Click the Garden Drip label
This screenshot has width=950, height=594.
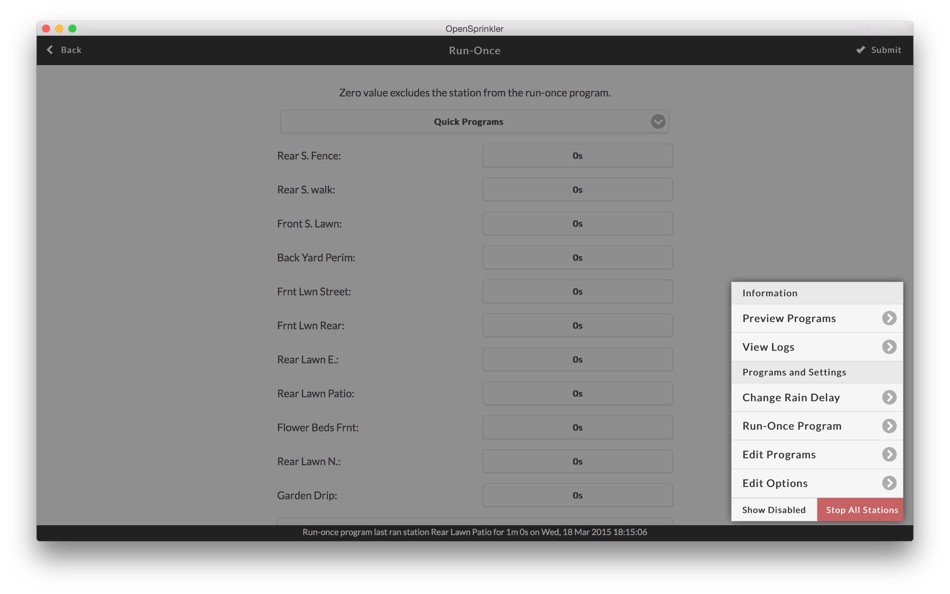(307, 495)
